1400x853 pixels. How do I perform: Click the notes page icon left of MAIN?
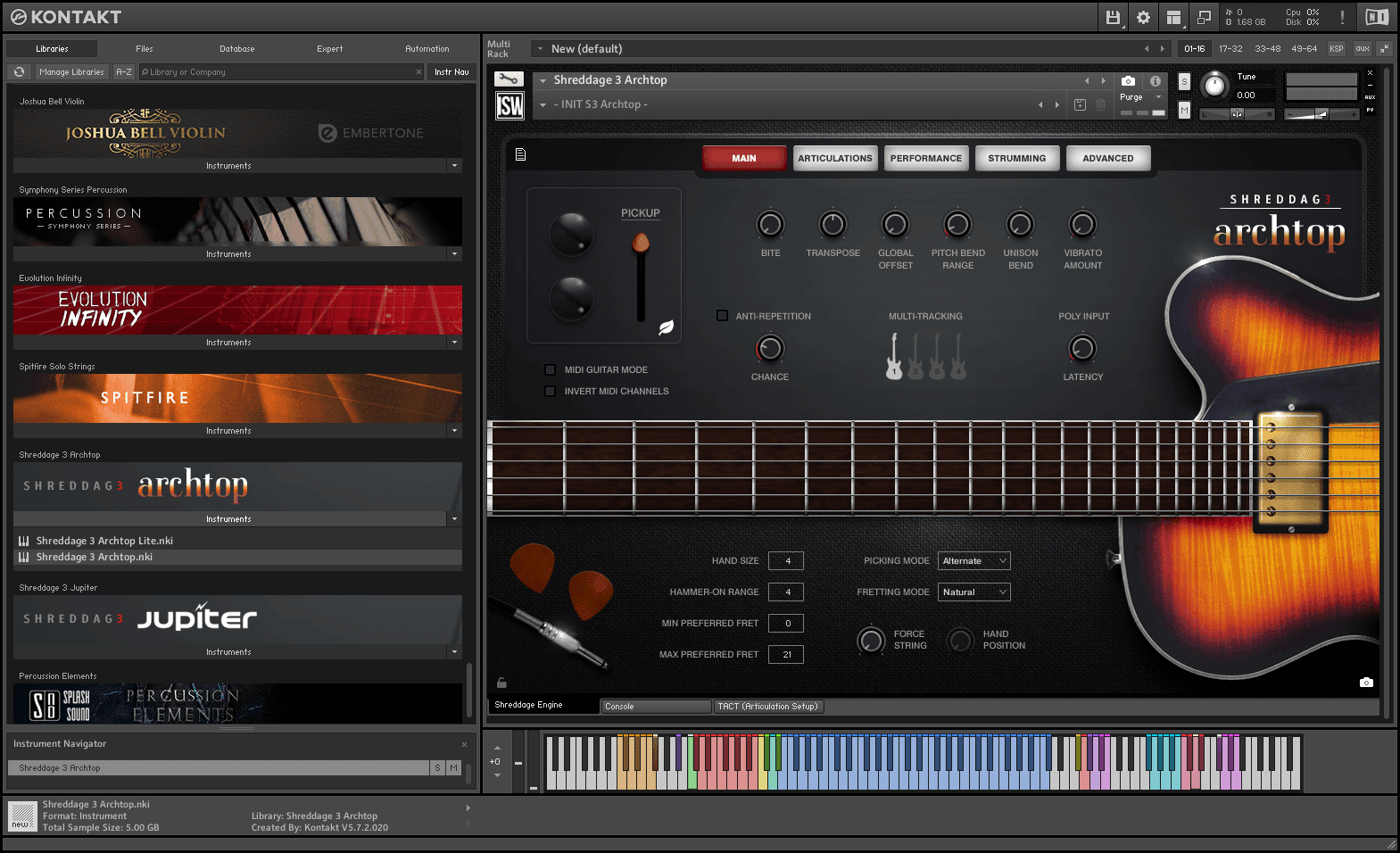pos(521,155)
